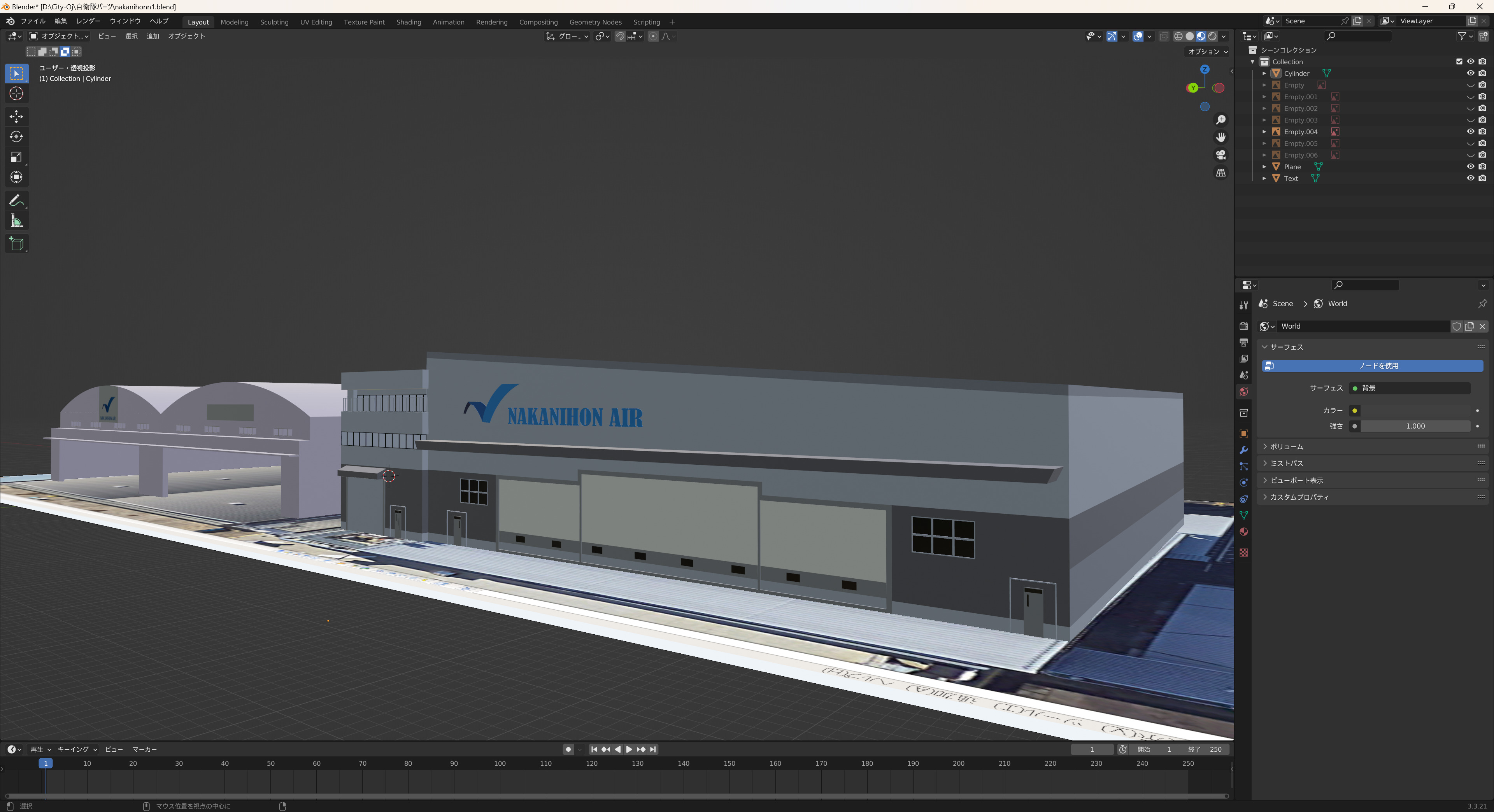The image size is (1494, 812).
Task: Expand the カスタムプロパティ panel
Action: (1371, 497)
